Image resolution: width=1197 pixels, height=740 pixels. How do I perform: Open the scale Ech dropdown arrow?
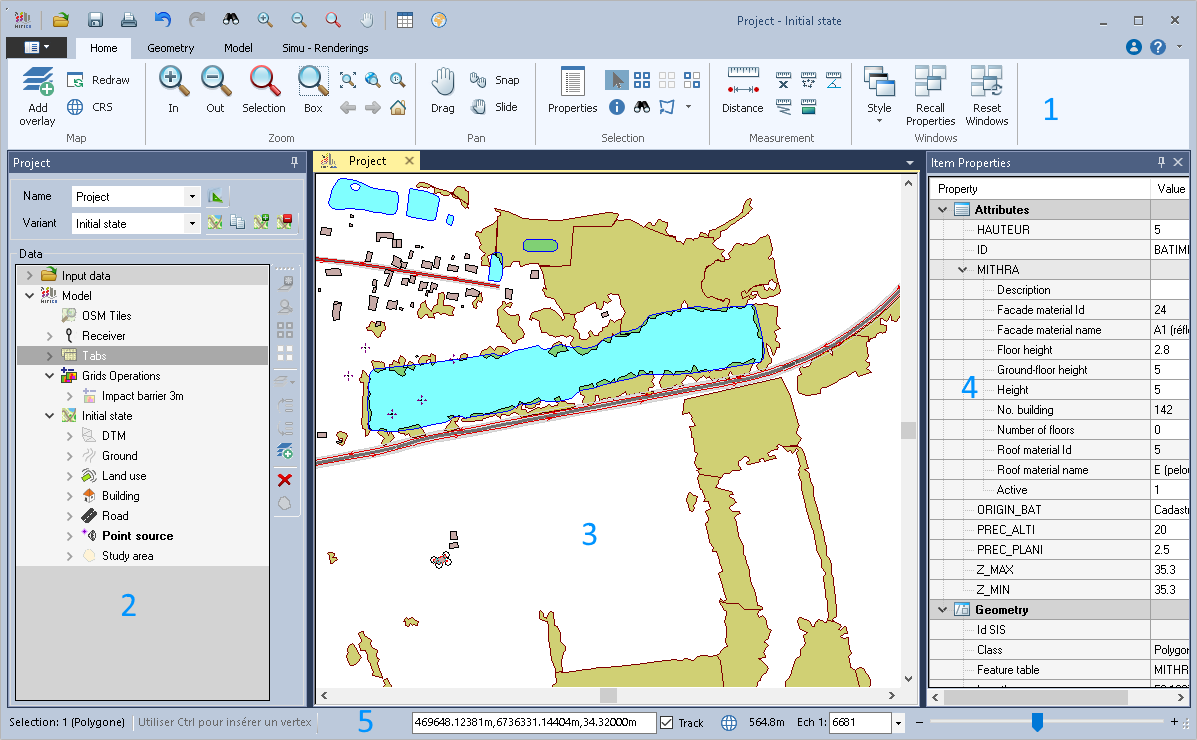[899, 722]
